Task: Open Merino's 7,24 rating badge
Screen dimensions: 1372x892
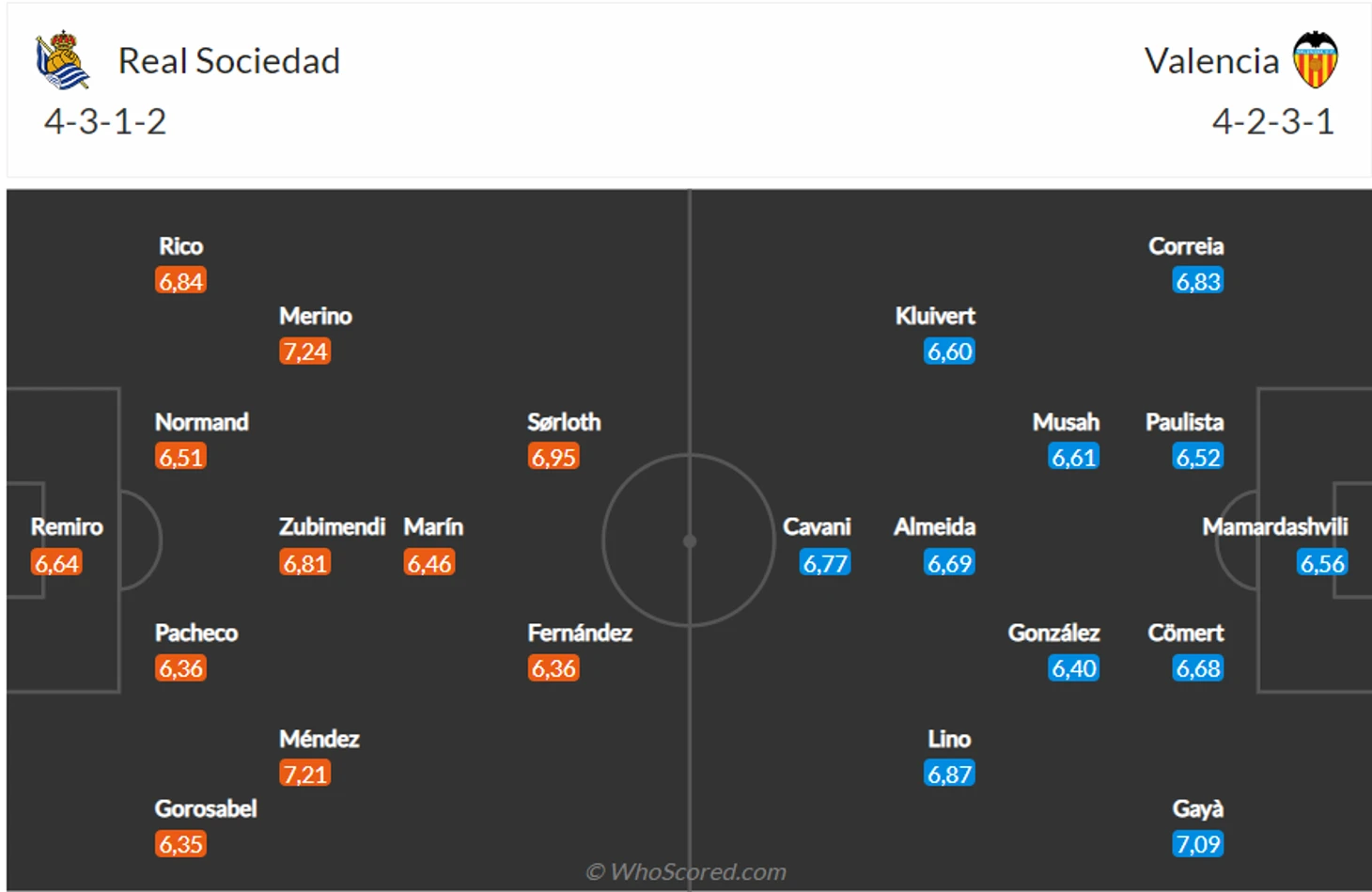Action: pyautogui.click(x=305, y=352)
